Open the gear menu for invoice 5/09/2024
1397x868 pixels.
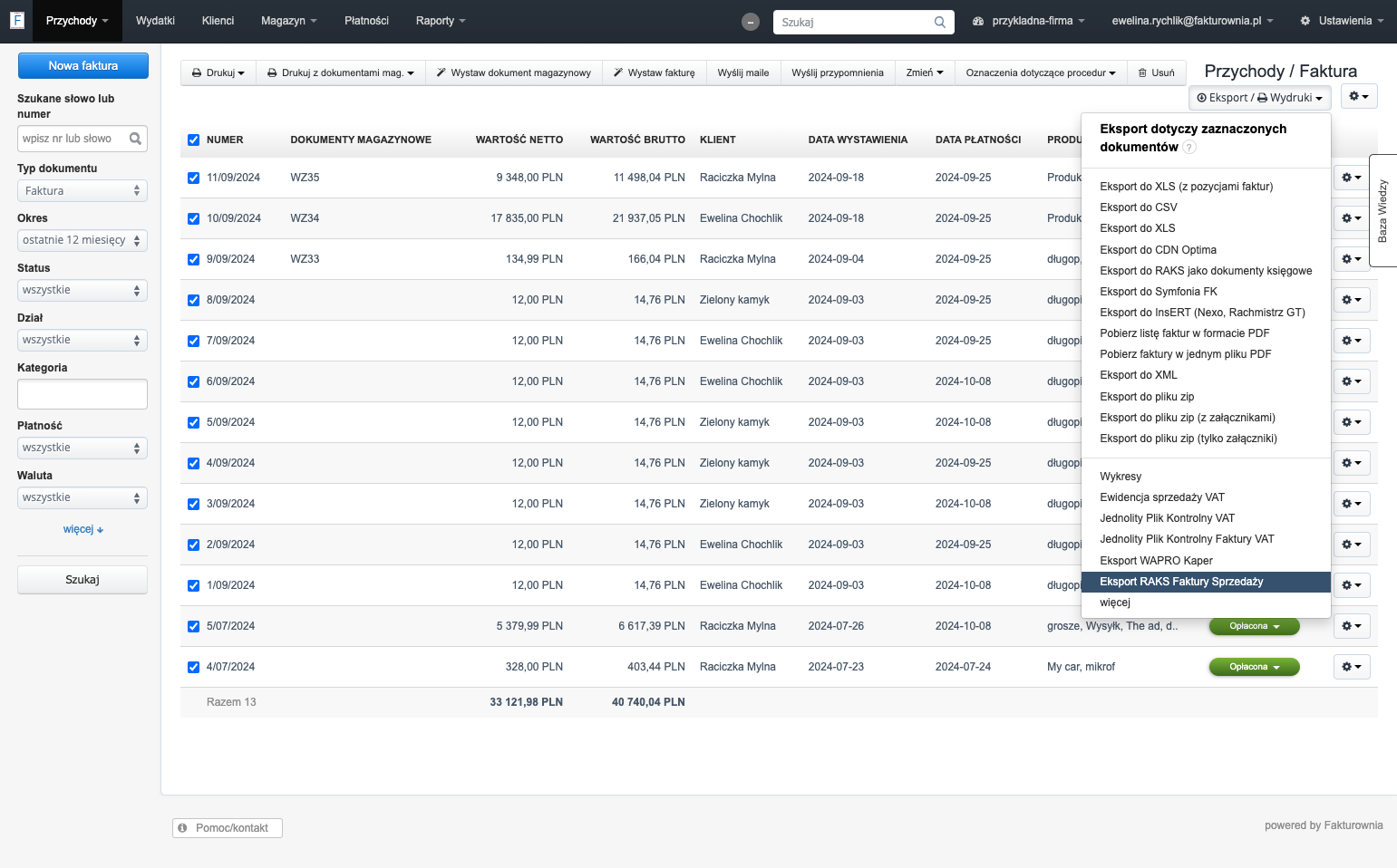(x=1352, y=422)
